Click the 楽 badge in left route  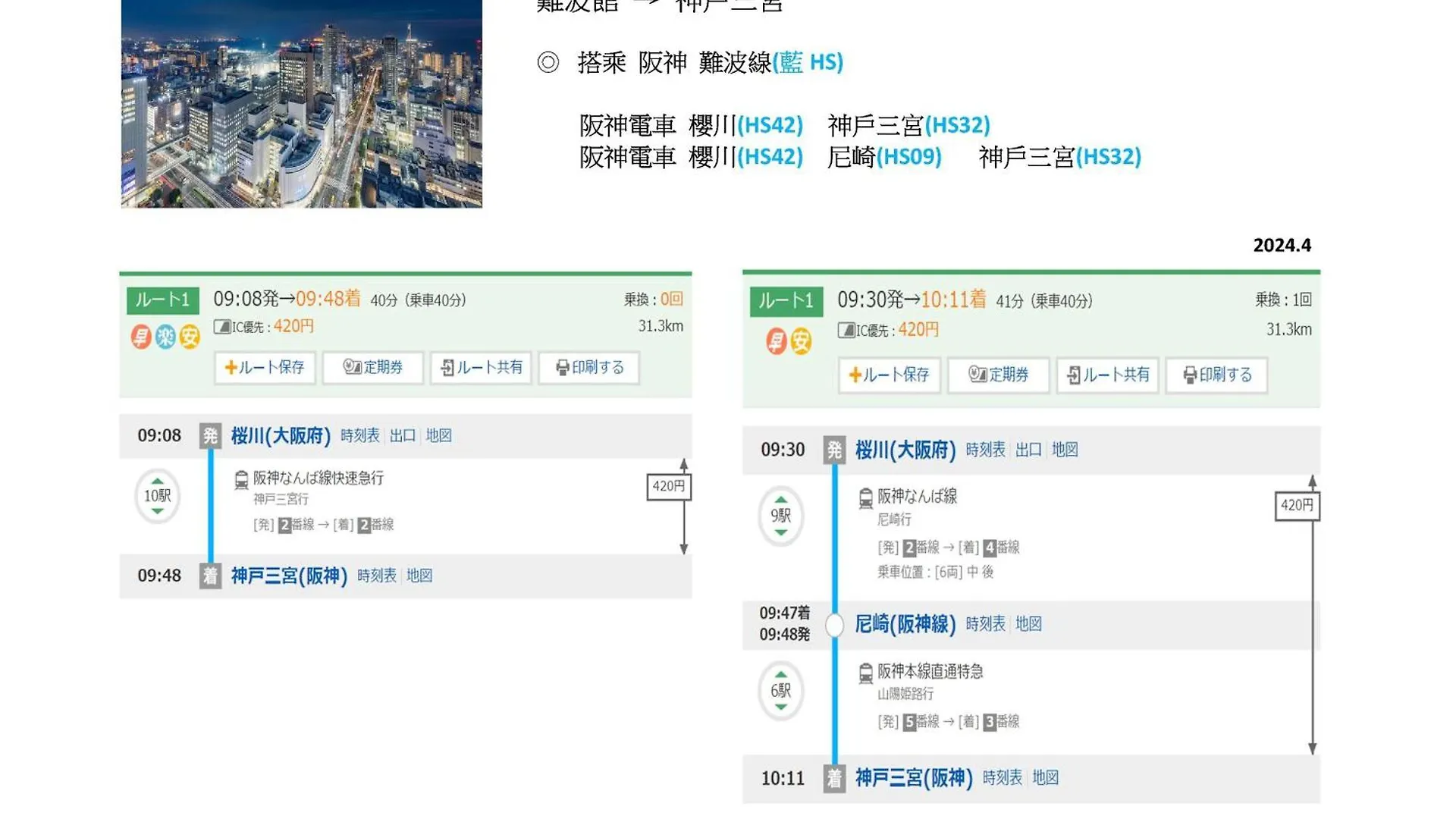click(165, 337)
